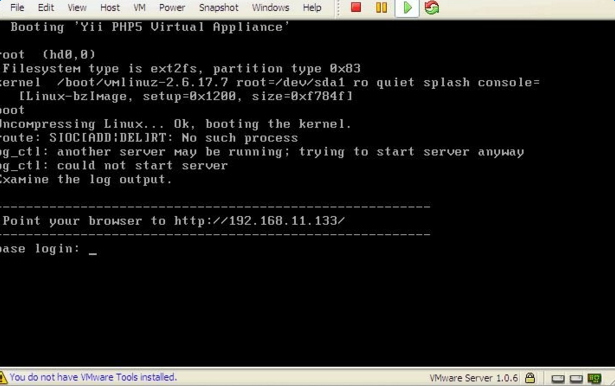The image size is (615, 386).
Task: Click the second drive device icon in status bar
Action: tap(576, 379)
